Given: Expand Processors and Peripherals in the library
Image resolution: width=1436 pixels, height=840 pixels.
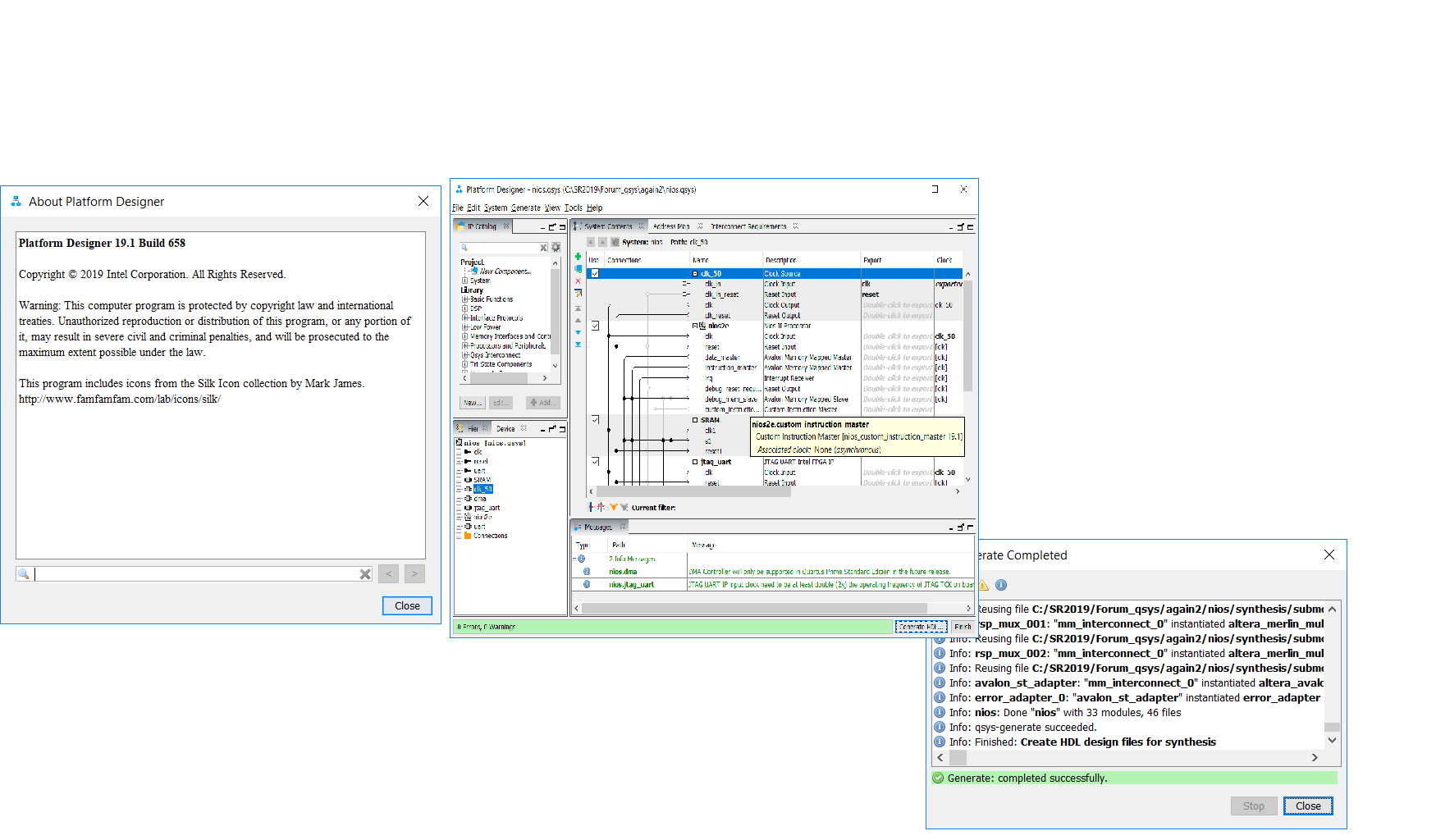Looking at the screenshot, I should pyautogui.click(x=464, y=345).
